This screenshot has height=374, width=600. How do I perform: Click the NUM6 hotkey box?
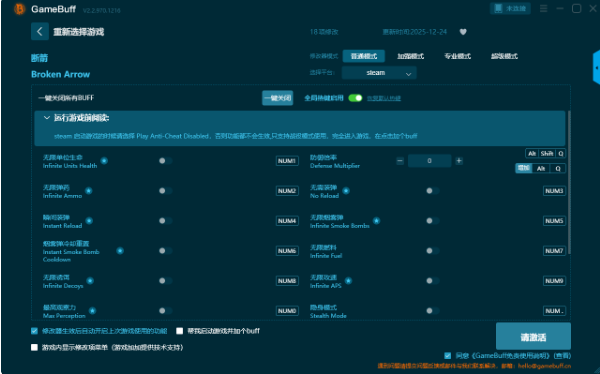pyautogui.click(x=287, y=251)
